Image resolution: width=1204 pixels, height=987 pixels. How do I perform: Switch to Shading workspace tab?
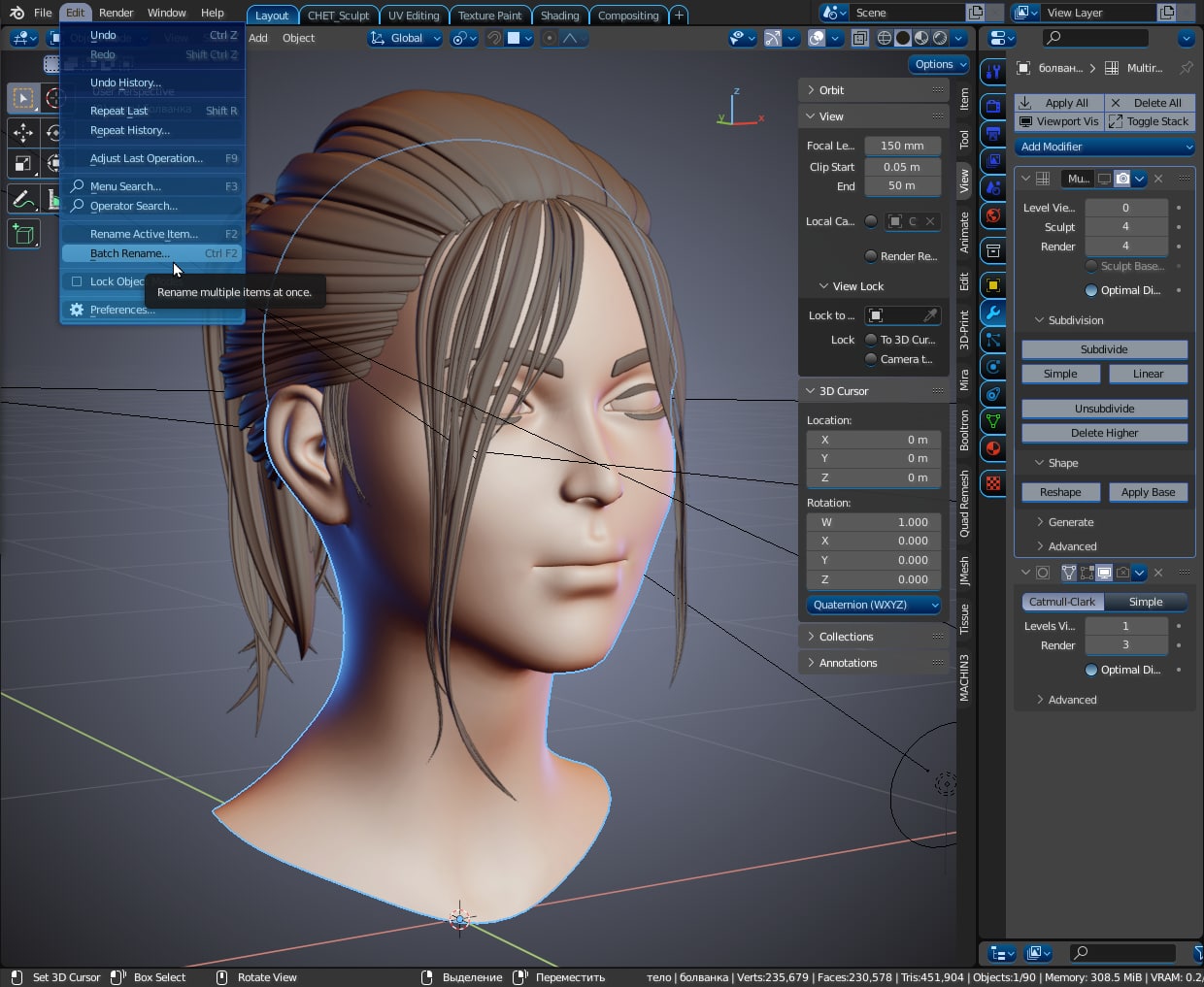(x=559, y=16)
